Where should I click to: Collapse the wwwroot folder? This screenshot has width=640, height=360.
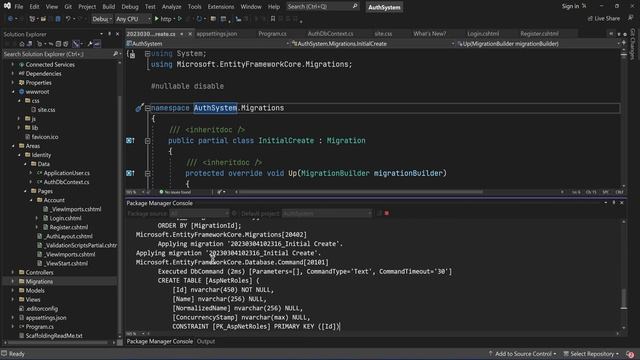coord(13,91)
